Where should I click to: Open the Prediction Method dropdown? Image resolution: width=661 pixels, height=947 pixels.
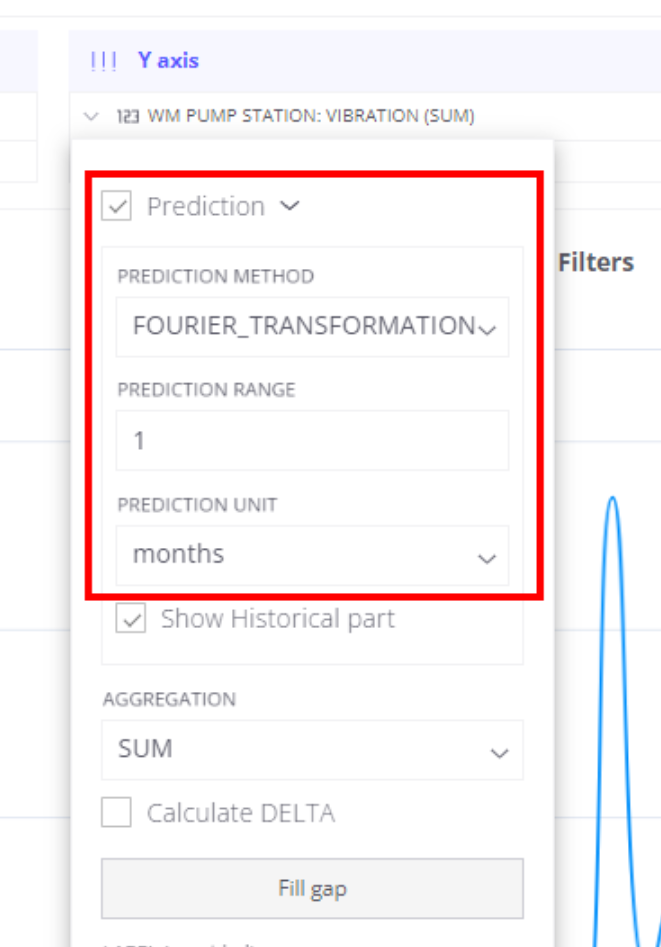[312, 327]
